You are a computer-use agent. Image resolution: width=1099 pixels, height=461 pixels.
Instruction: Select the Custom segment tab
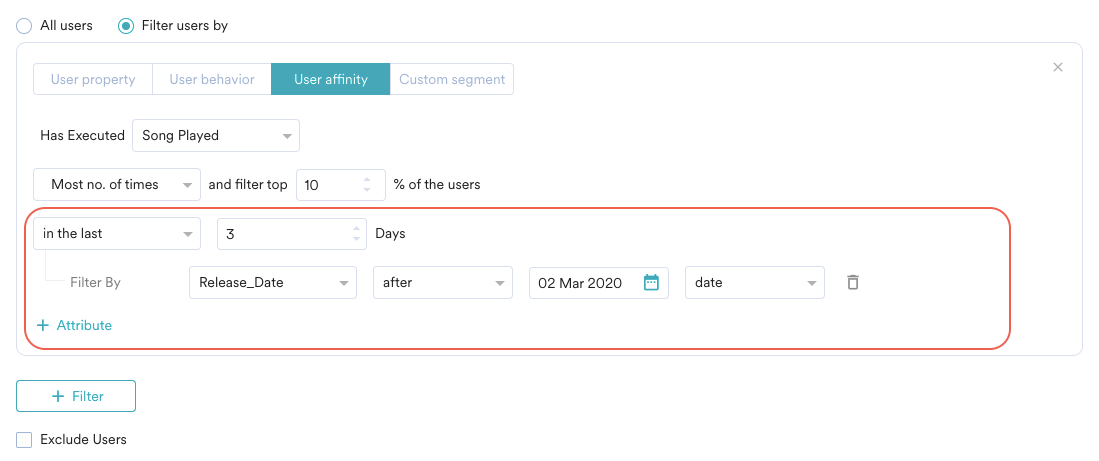click(x=451, y=80)
